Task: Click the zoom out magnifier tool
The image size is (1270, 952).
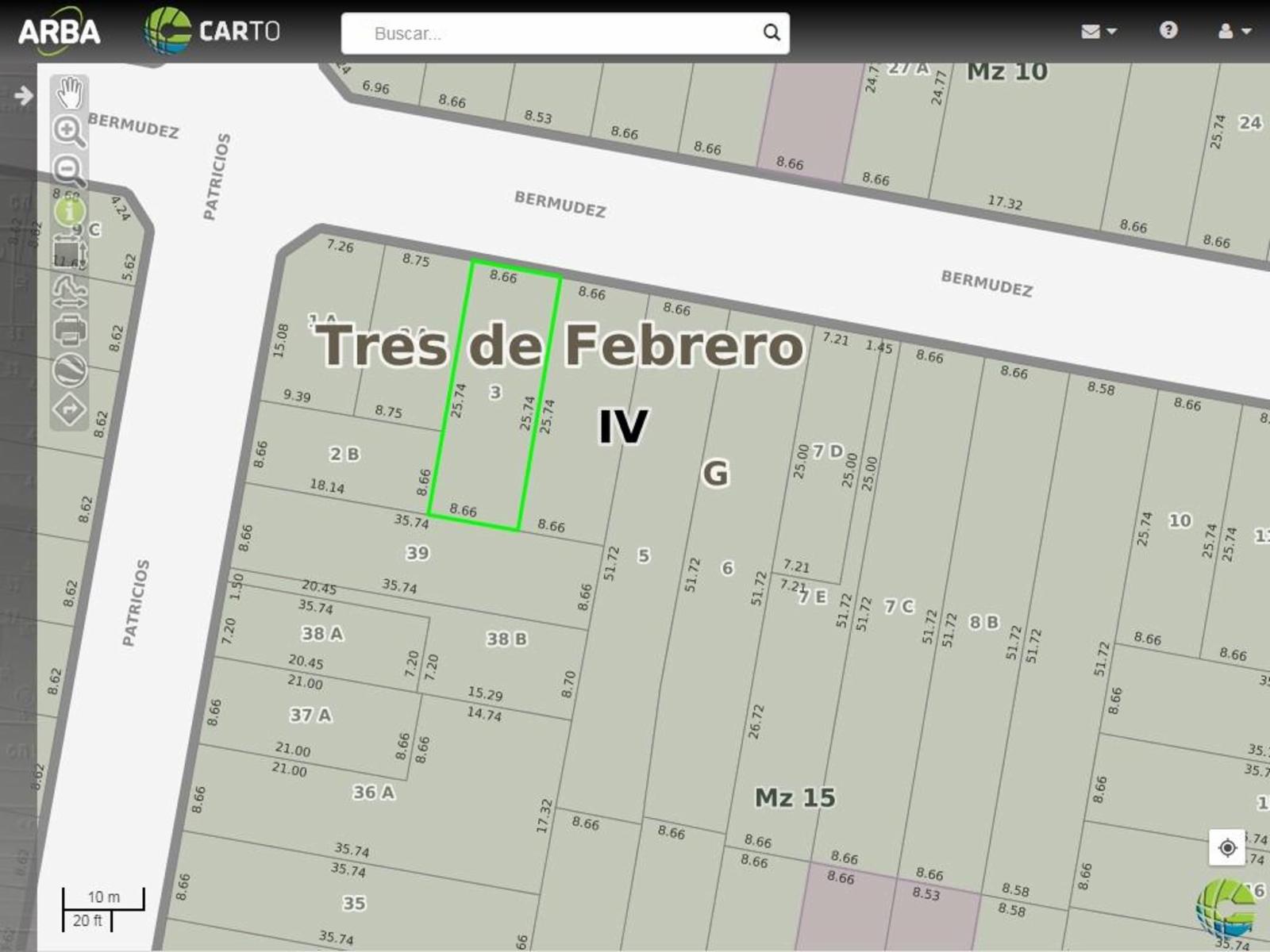Action: pos(69,171)
